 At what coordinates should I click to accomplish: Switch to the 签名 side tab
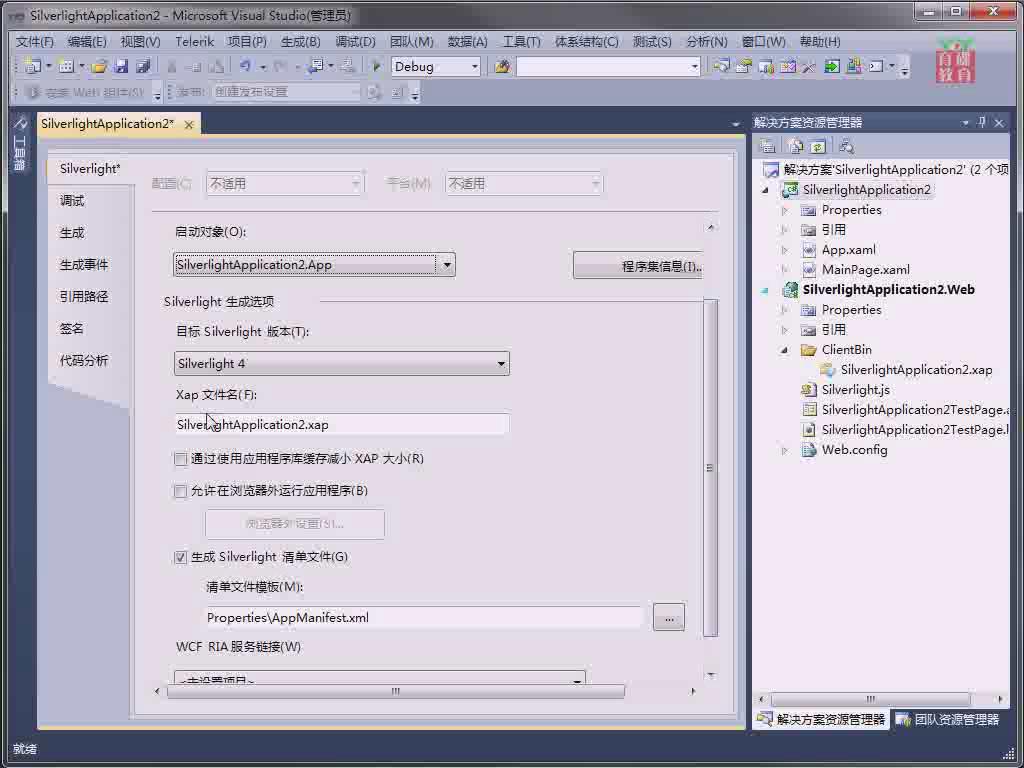click(72, 328)
